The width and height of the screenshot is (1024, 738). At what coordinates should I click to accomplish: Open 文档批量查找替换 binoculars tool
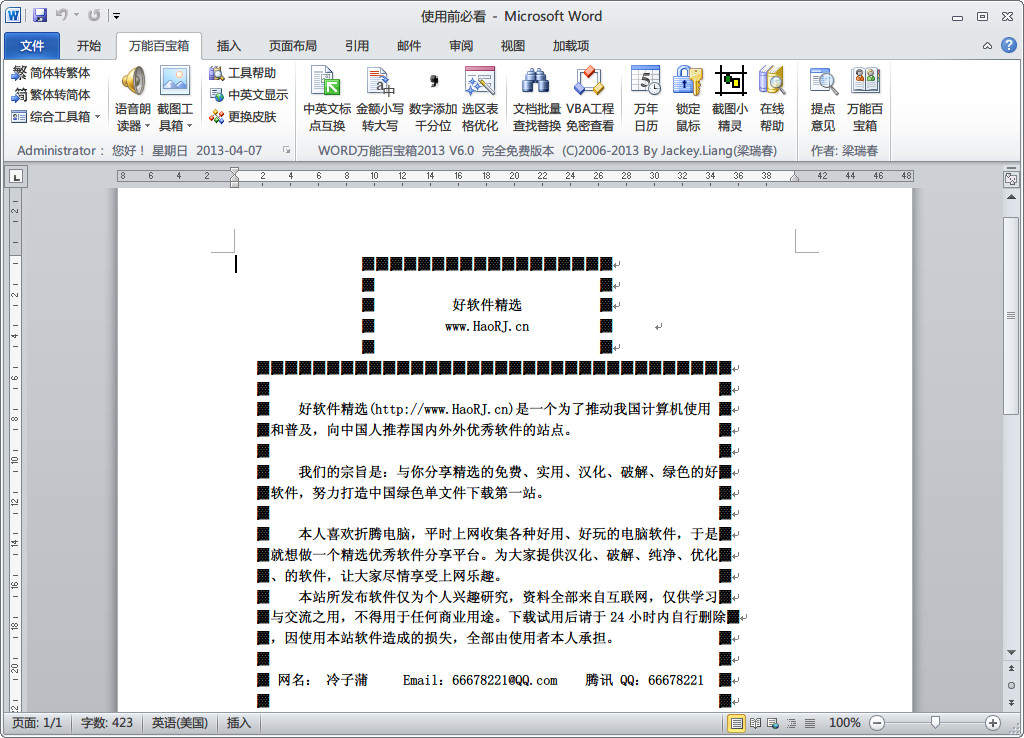click(x=537, y=99)
